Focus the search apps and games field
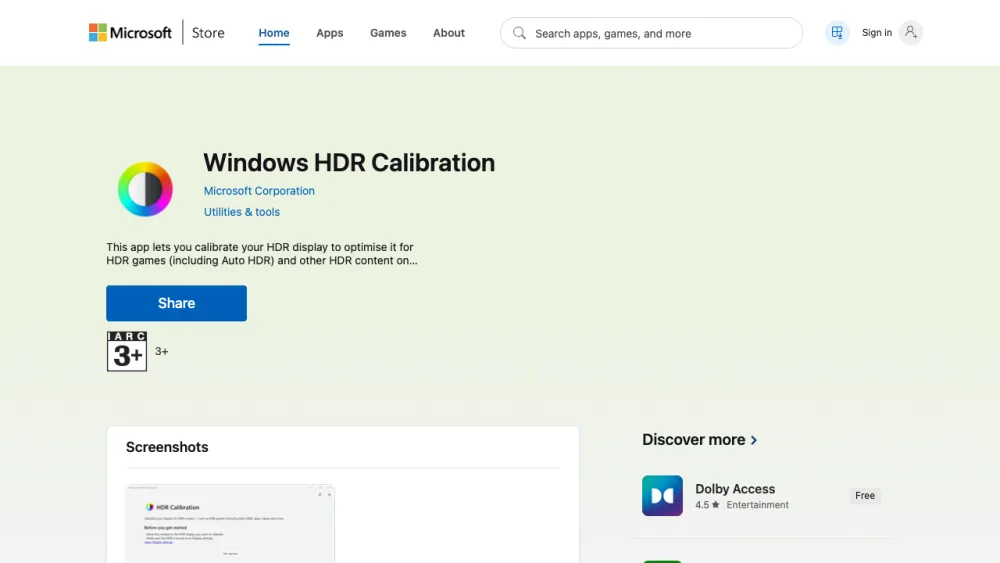 651,33
